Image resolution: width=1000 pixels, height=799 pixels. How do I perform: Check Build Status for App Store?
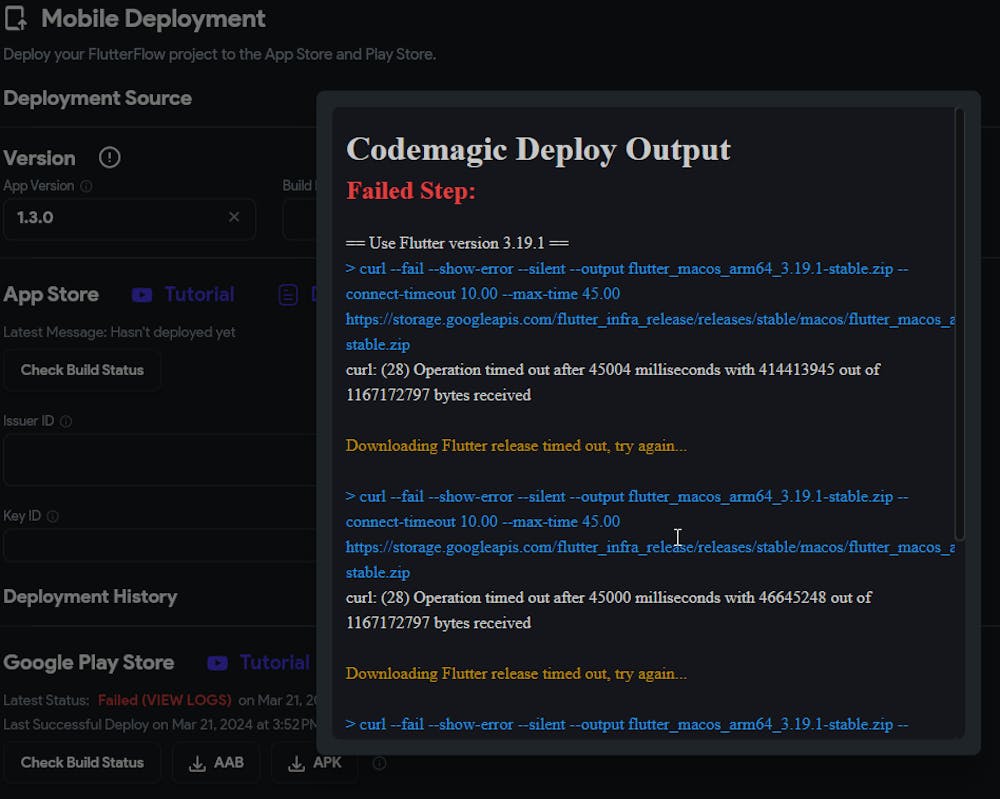tap(82, 370)
